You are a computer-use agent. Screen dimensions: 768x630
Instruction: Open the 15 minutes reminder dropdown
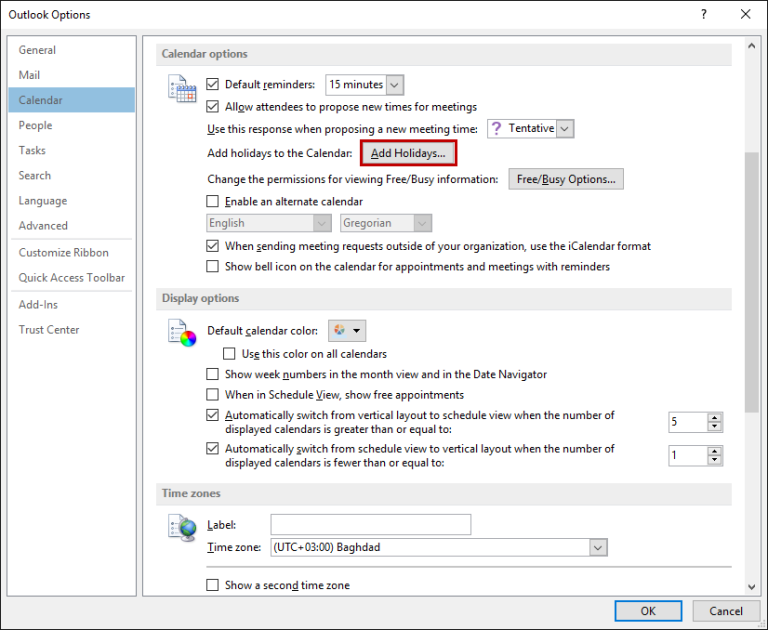[x=395, y=85]
